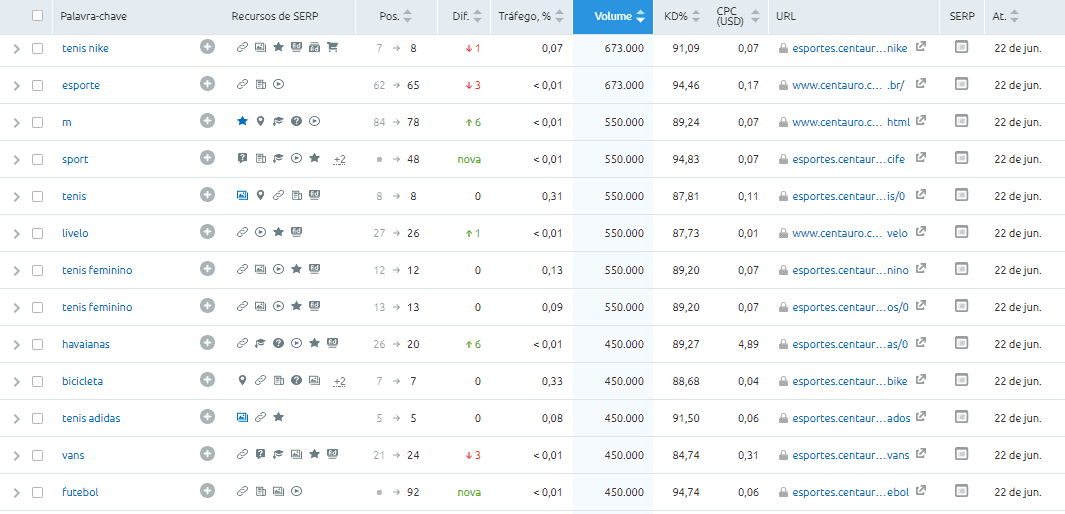Click the bicicleta keyword link

click(82, 382)
